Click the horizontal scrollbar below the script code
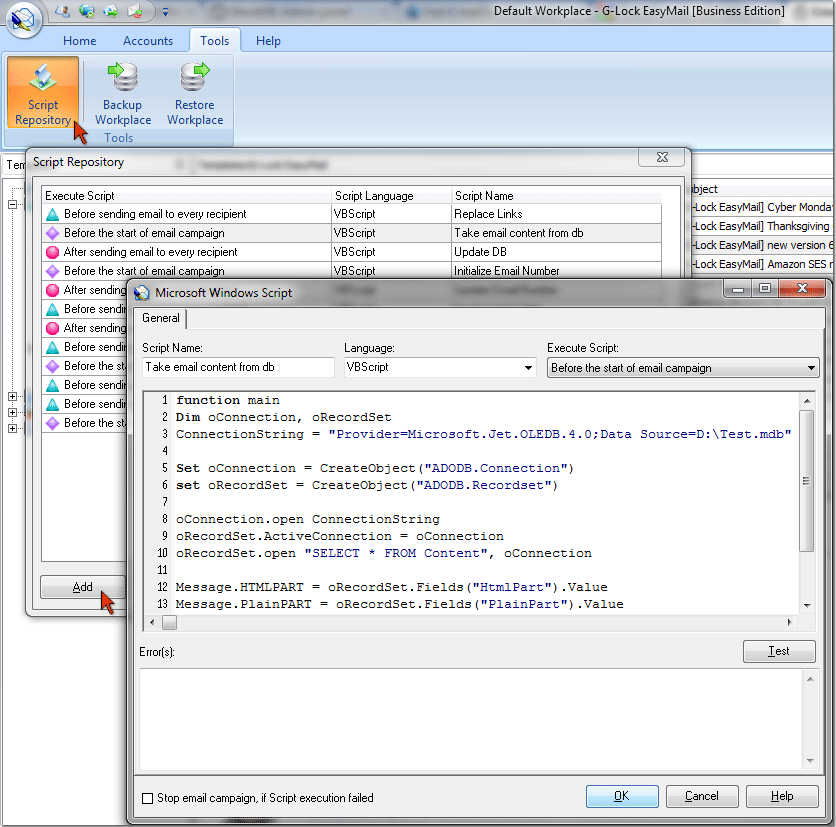This screenshot has width=836, height=827. coord(400,622)
